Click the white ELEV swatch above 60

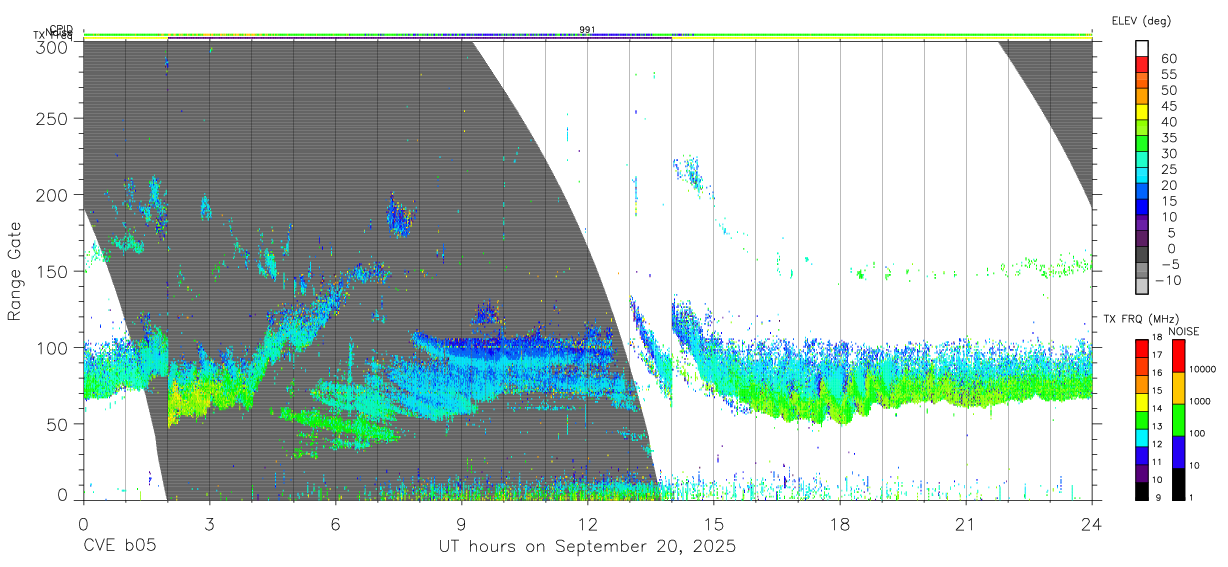tap(1142, 48)
